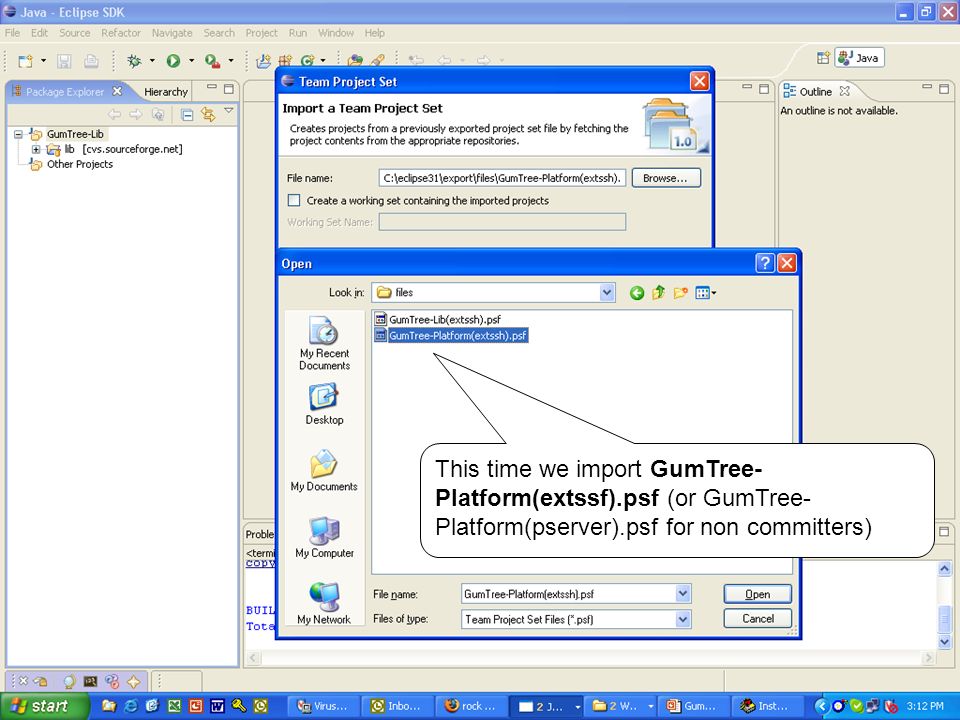Viewport: 960px width, 720px height.
Task: Click the File name field in Team Project Set
Action: 502,178
